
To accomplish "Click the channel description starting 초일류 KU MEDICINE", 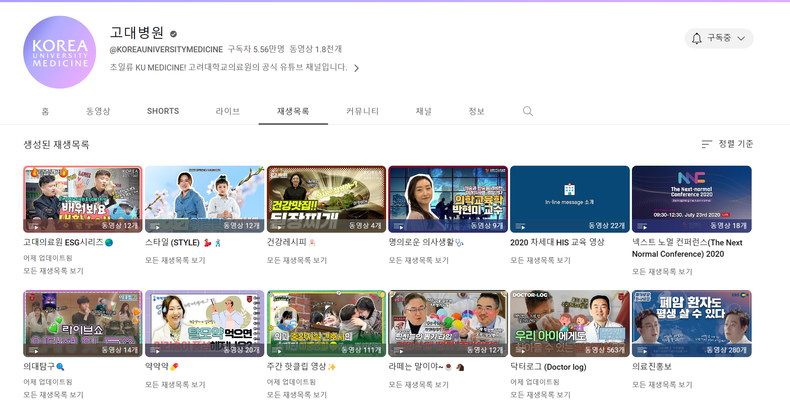I will 229,67.
